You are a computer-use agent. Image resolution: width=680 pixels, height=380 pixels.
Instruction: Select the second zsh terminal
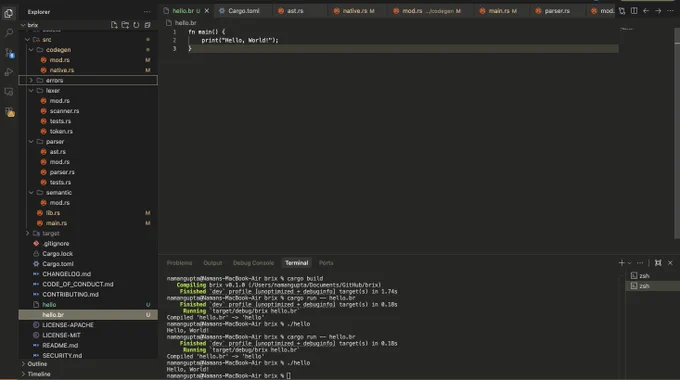point(652,286)
